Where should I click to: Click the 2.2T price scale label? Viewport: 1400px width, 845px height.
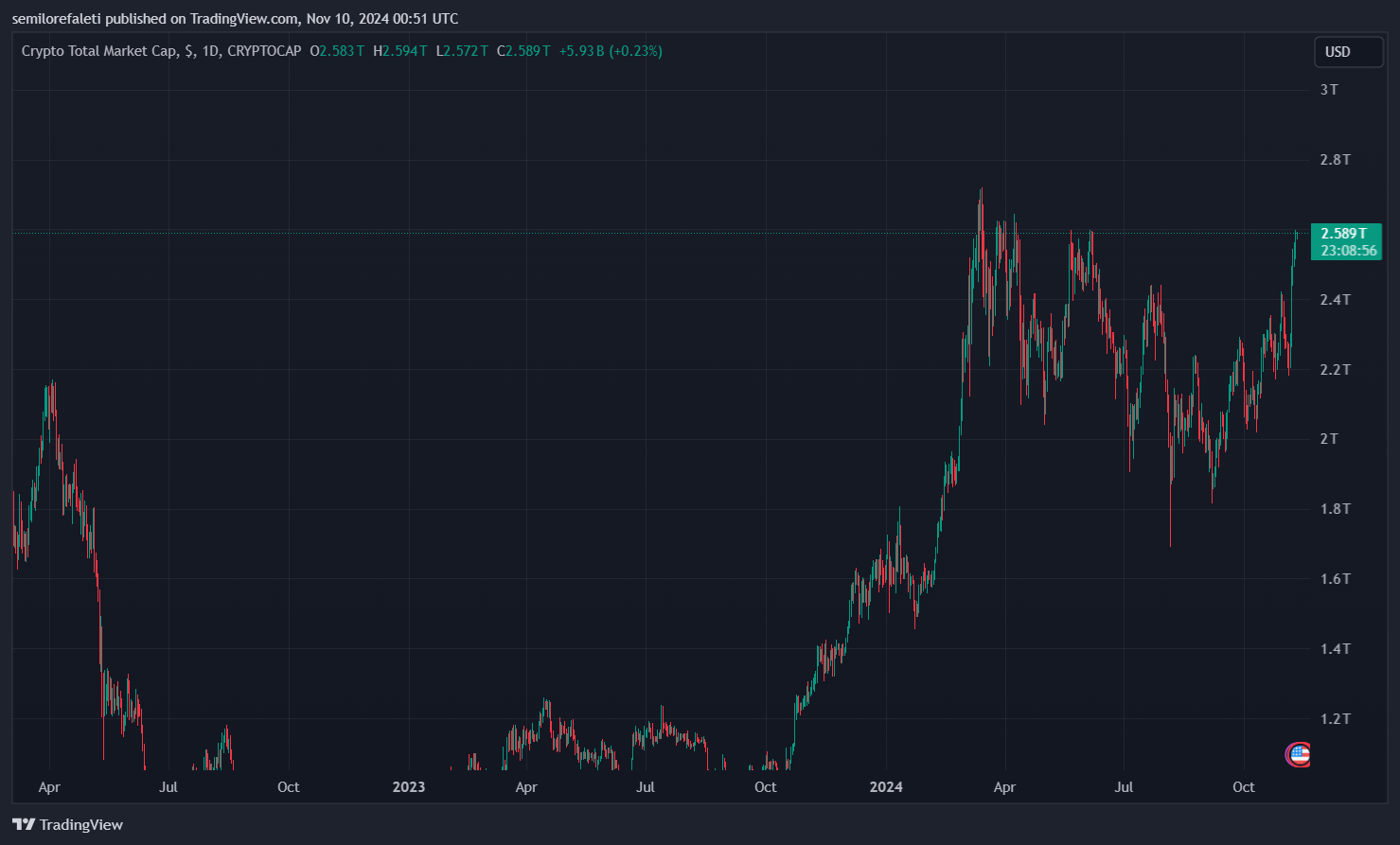tap(1335, 370)
